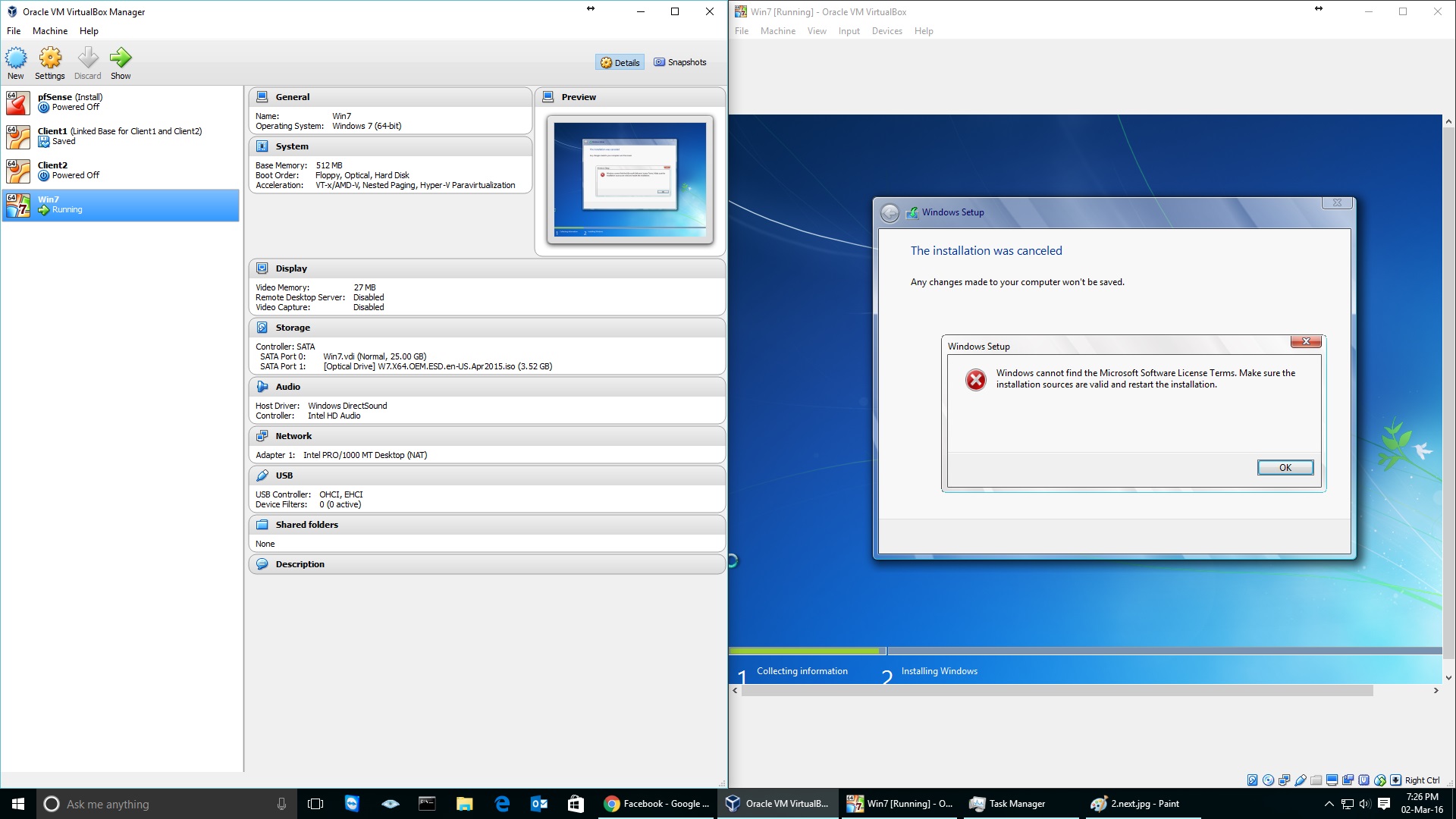
Task: Click the Win7 preview thumbnail
Action: [x=629, y=179]
